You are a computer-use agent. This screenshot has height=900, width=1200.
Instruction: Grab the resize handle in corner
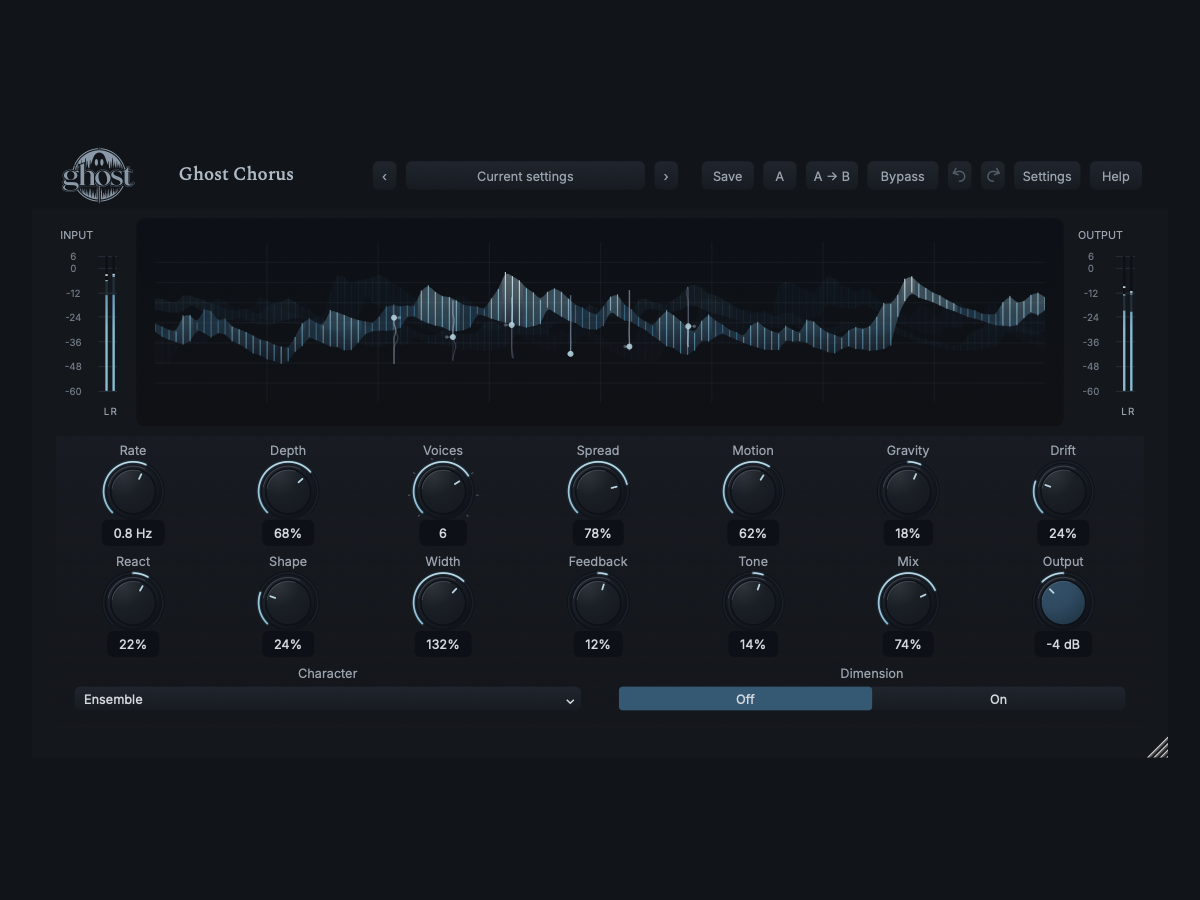click(x=1158, y=747)
